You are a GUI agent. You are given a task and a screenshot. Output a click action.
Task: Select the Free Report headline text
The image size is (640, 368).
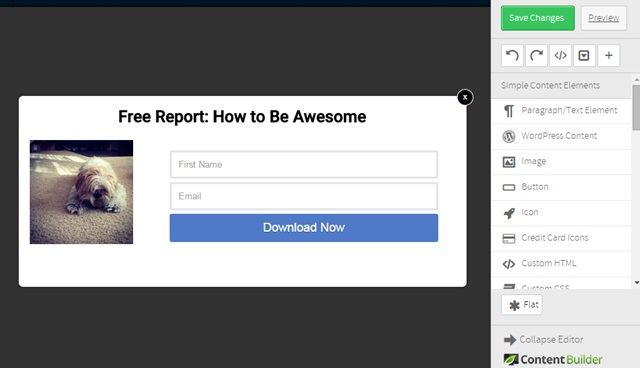pyautogui.click(x=242, y=117)
